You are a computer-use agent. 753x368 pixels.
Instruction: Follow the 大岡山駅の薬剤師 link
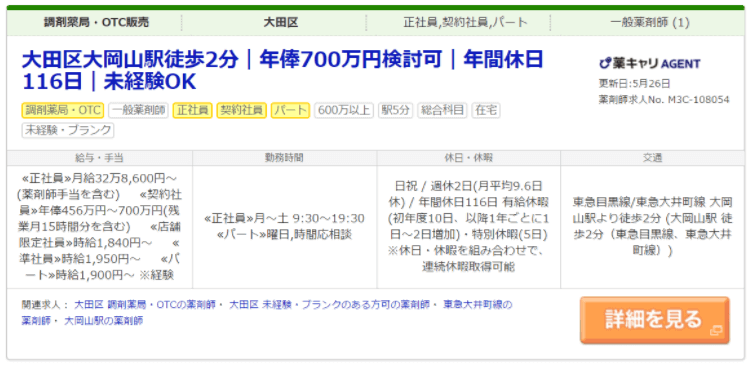(103, 320)
